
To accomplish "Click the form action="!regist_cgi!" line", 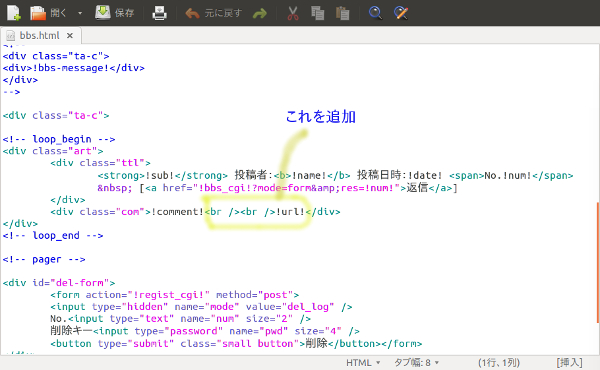I will 174,295.
